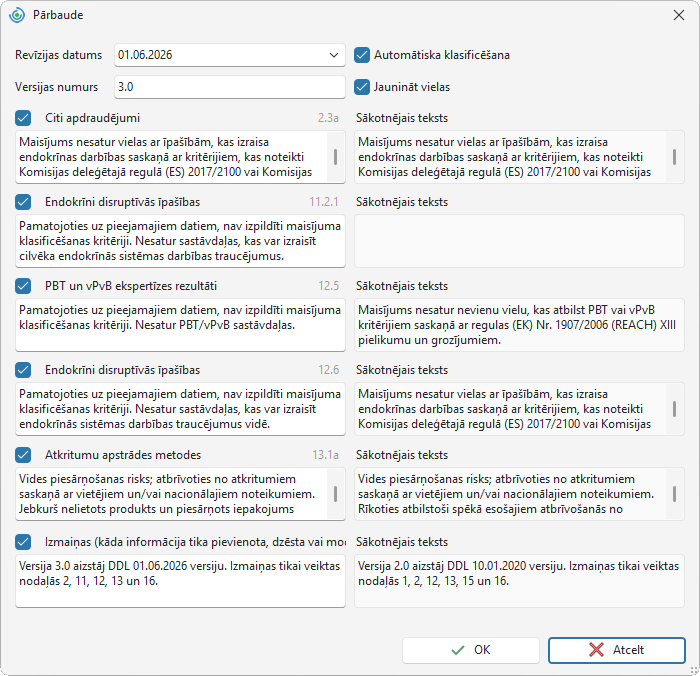Click the Atcelt cancel button
This screenshot has width=700, height=676.
tap(617, 650)
